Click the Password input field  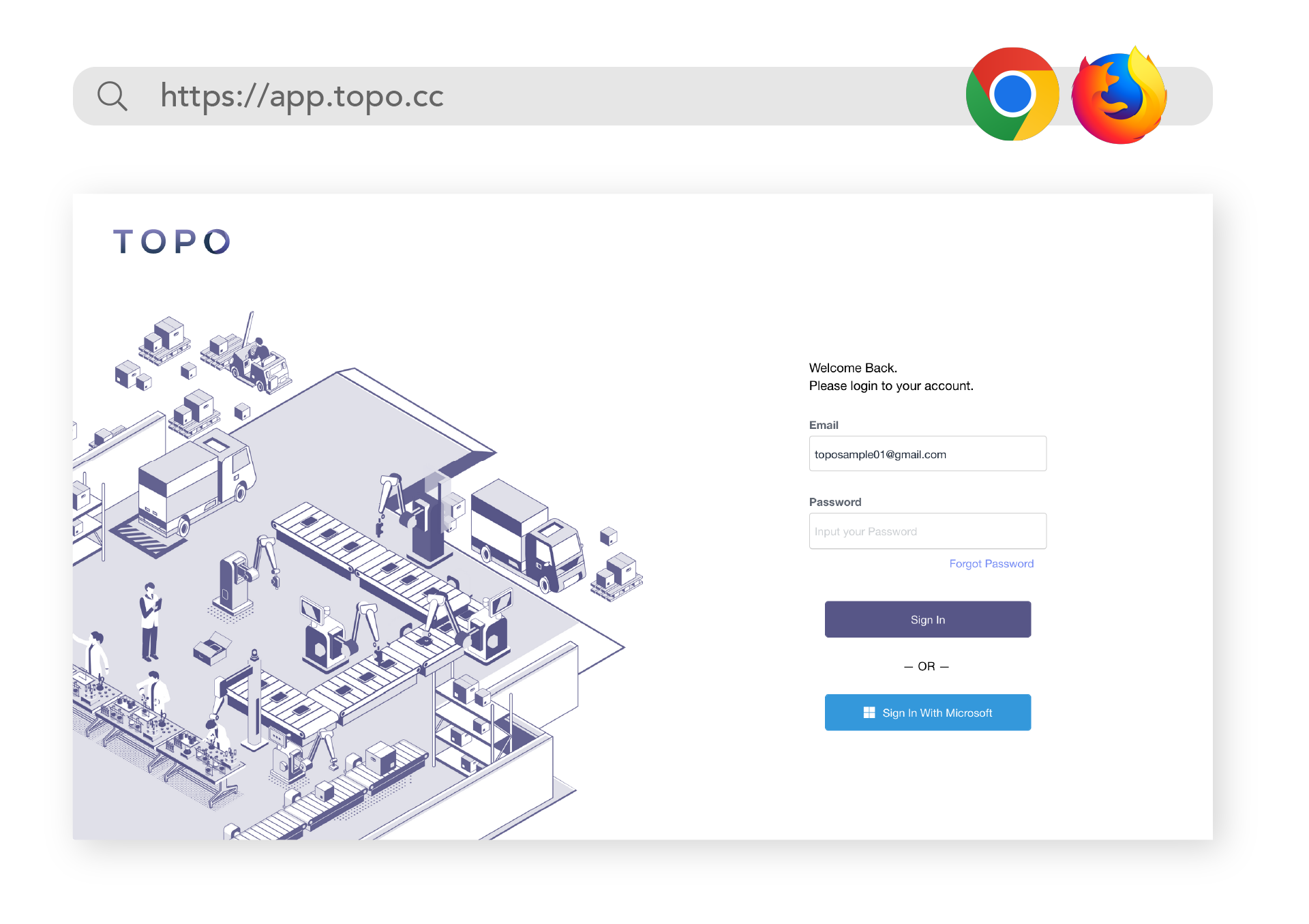pos(927,531)
